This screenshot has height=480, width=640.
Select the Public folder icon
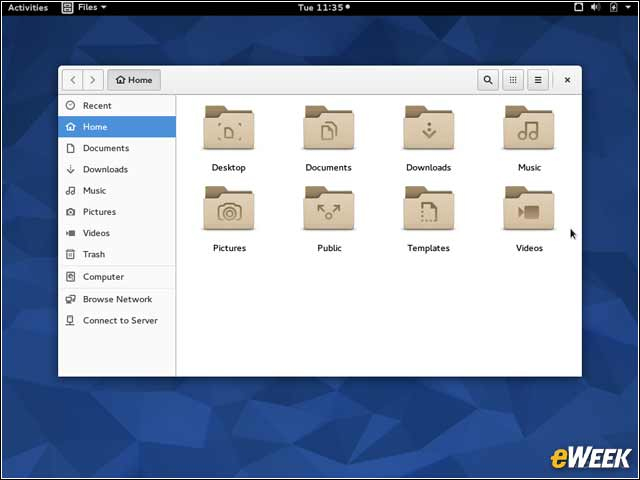click(x=329, y=209)
